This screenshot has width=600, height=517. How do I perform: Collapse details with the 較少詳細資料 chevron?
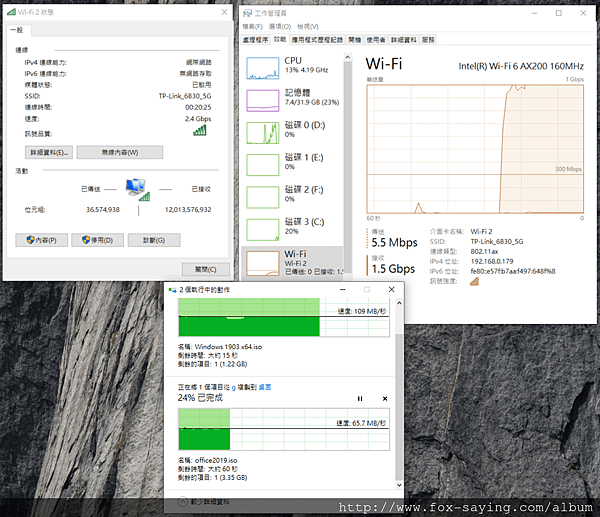pos(183,501)
